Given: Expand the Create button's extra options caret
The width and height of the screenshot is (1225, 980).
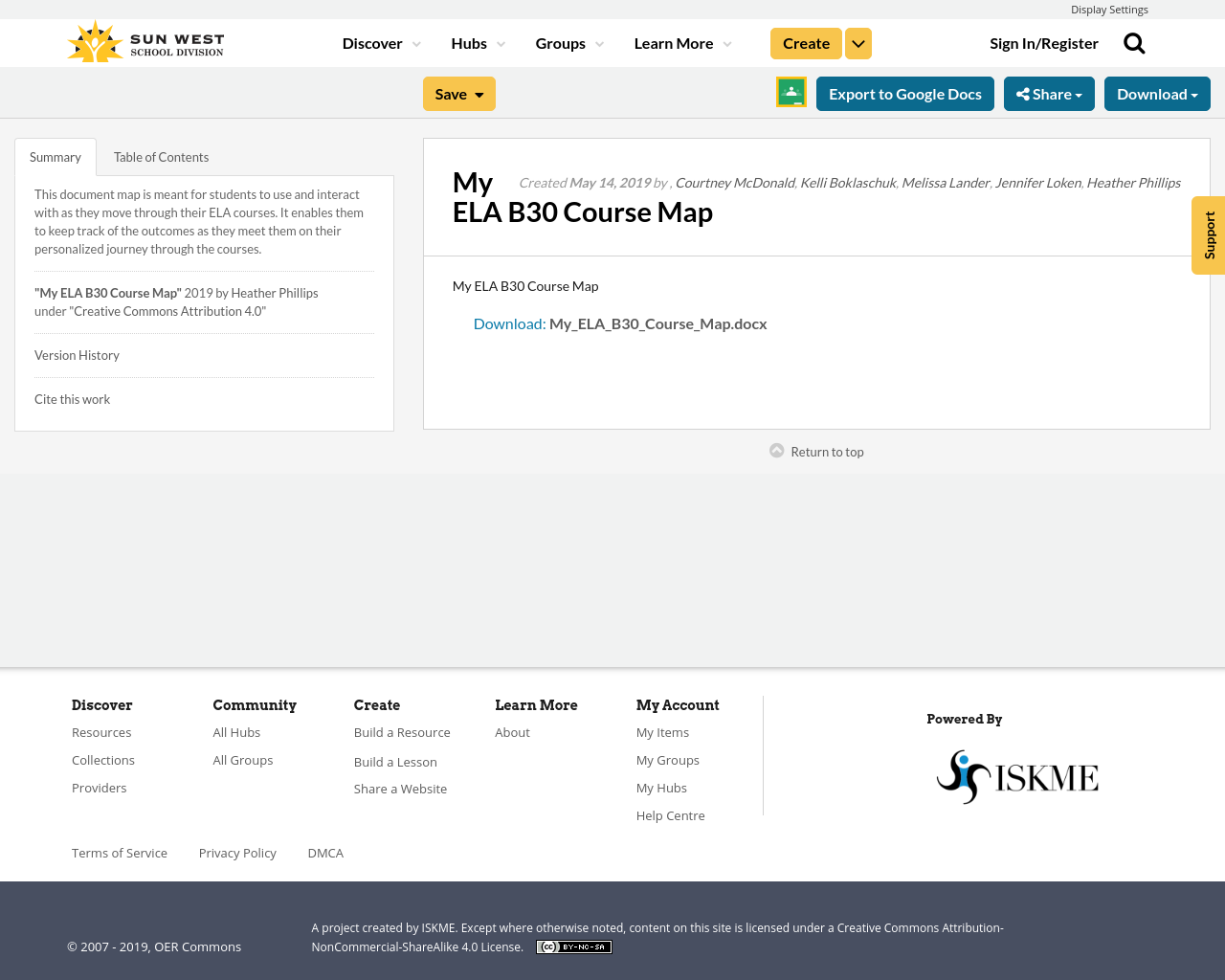Looking at the screenshot, I should (857, 42).
